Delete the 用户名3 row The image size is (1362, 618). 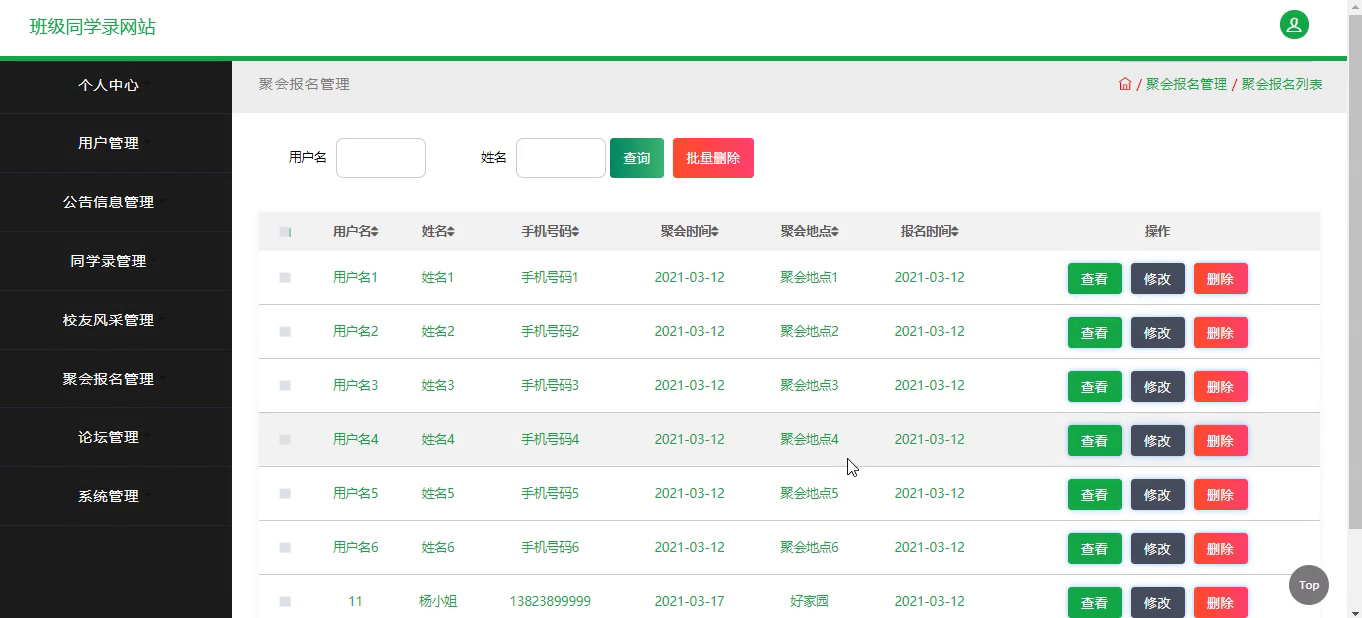coord(1221,387)
